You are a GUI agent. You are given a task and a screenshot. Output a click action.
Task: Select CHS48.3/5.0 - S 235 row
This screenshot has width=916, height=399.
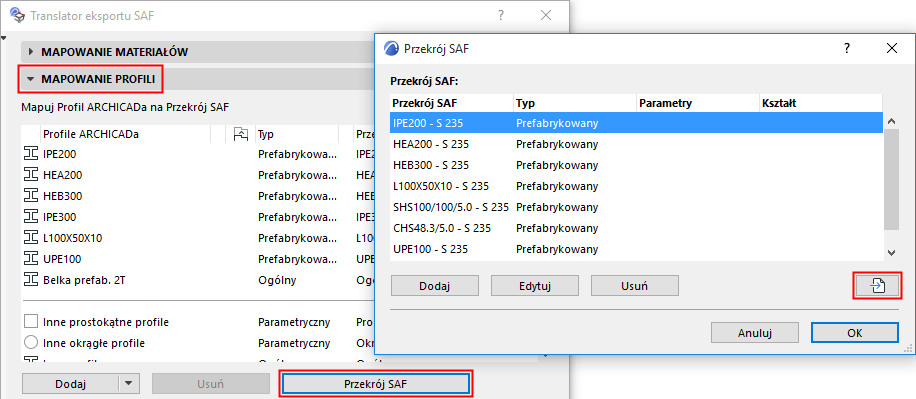(636, 228)
